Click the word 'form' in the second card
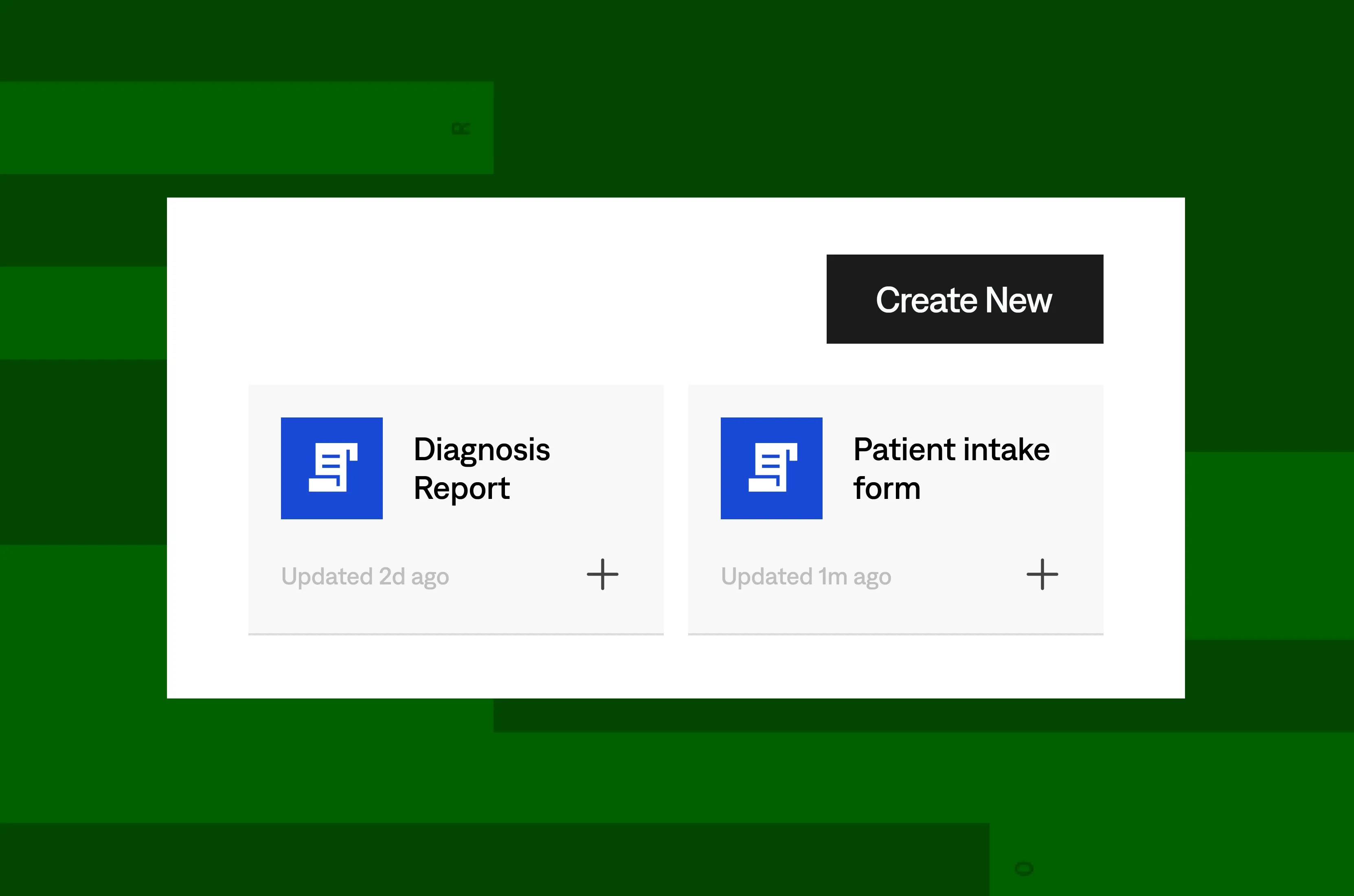Viewport: 1354px width, 896px height. tap(887, 488)
